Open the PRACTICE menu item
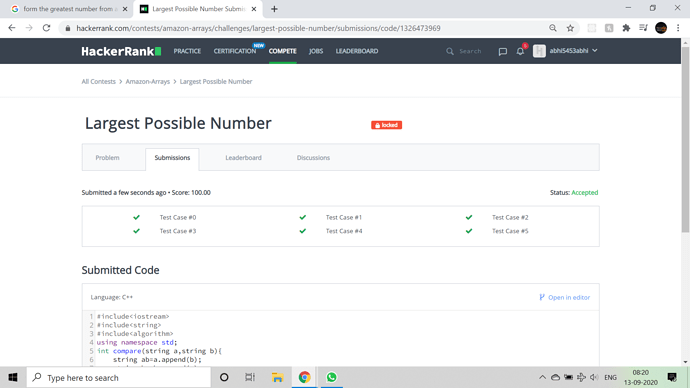690x388 pixels. pos(187,51)
